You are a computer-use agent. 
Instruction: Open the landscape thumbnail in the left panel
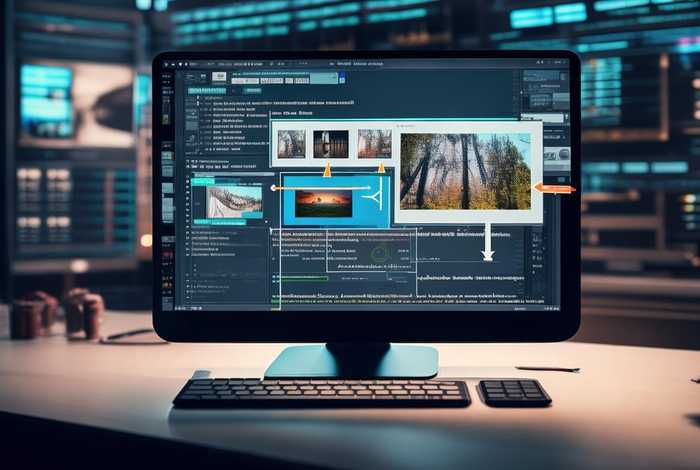pyautogui.click(x=234, y=201)
